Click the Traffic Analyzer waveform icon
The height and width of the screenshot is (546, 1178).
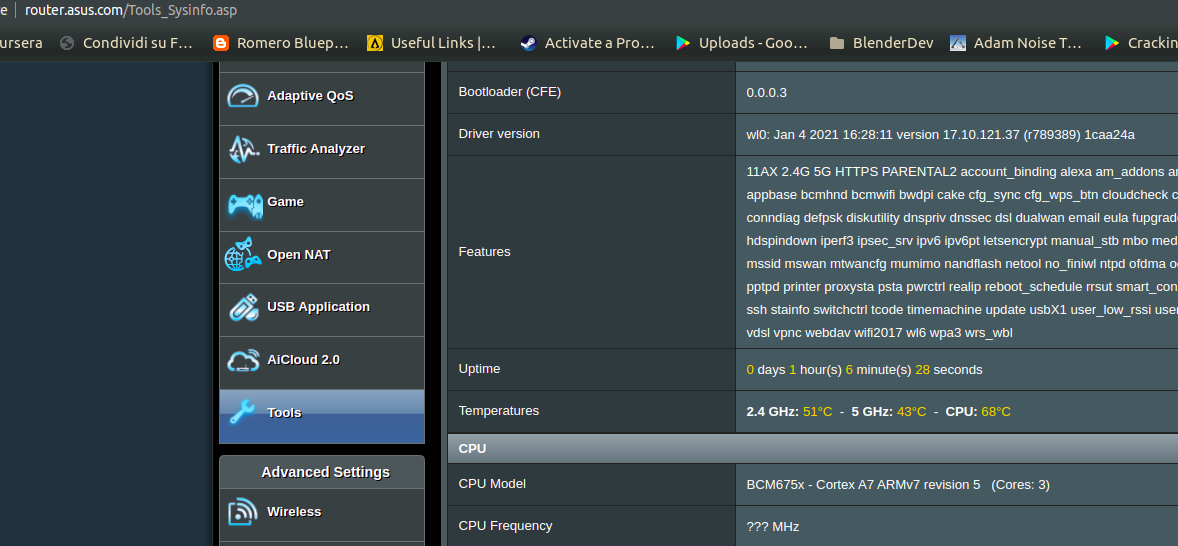coord(243,149)
